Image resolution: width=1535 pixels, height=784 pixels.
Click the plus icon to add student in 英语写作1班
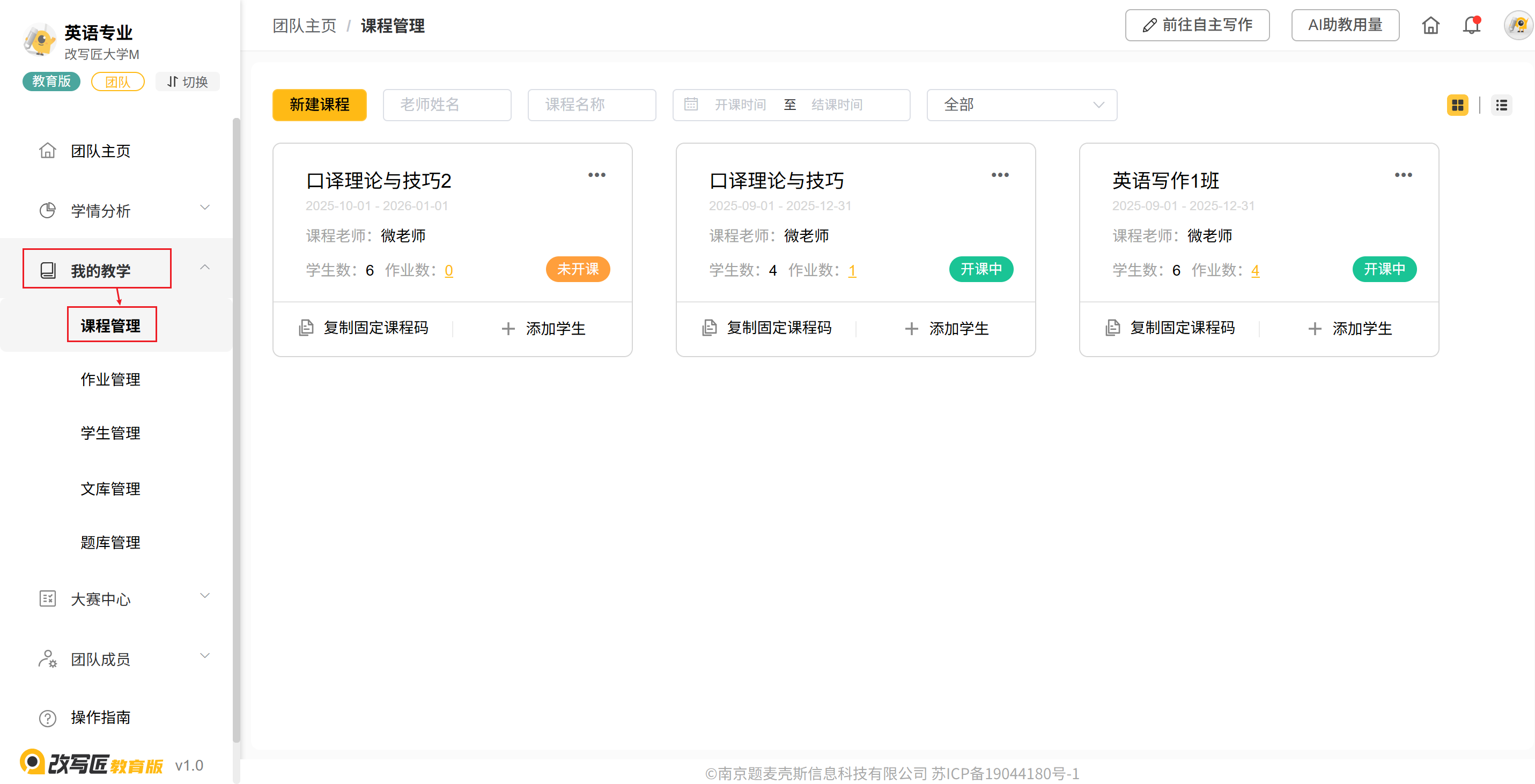point(1315,329)
